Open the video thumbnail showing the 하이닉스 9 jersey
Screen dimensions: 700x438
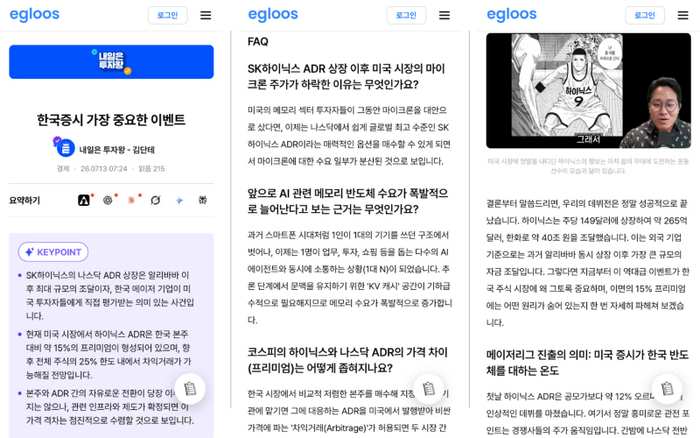588,91
